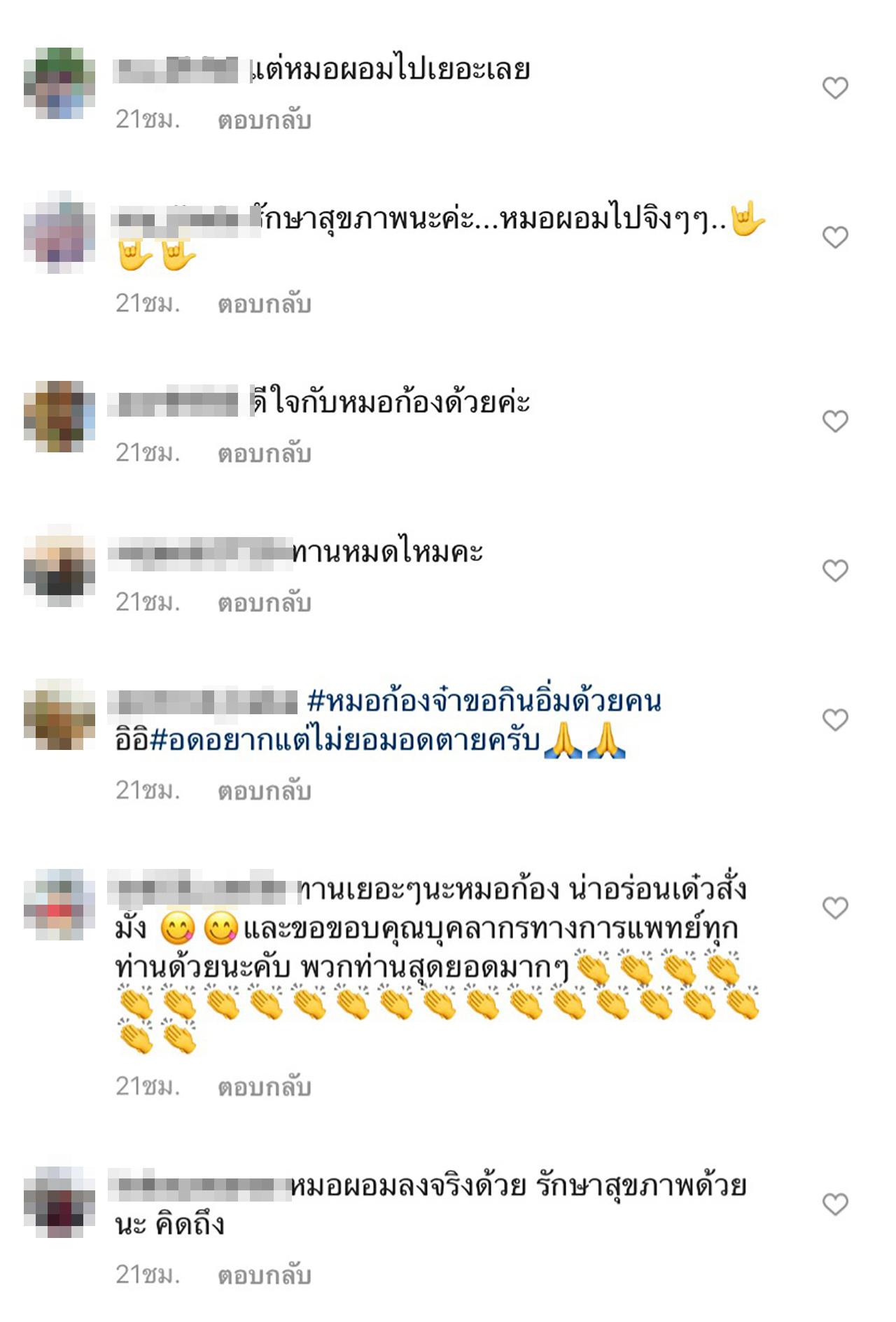Viewport: 896px width, 1322px height.
Task: Open hashtag #หมอก้องจ๋าขอกินอิ่มด้วยคน
Action: (484, 702)
